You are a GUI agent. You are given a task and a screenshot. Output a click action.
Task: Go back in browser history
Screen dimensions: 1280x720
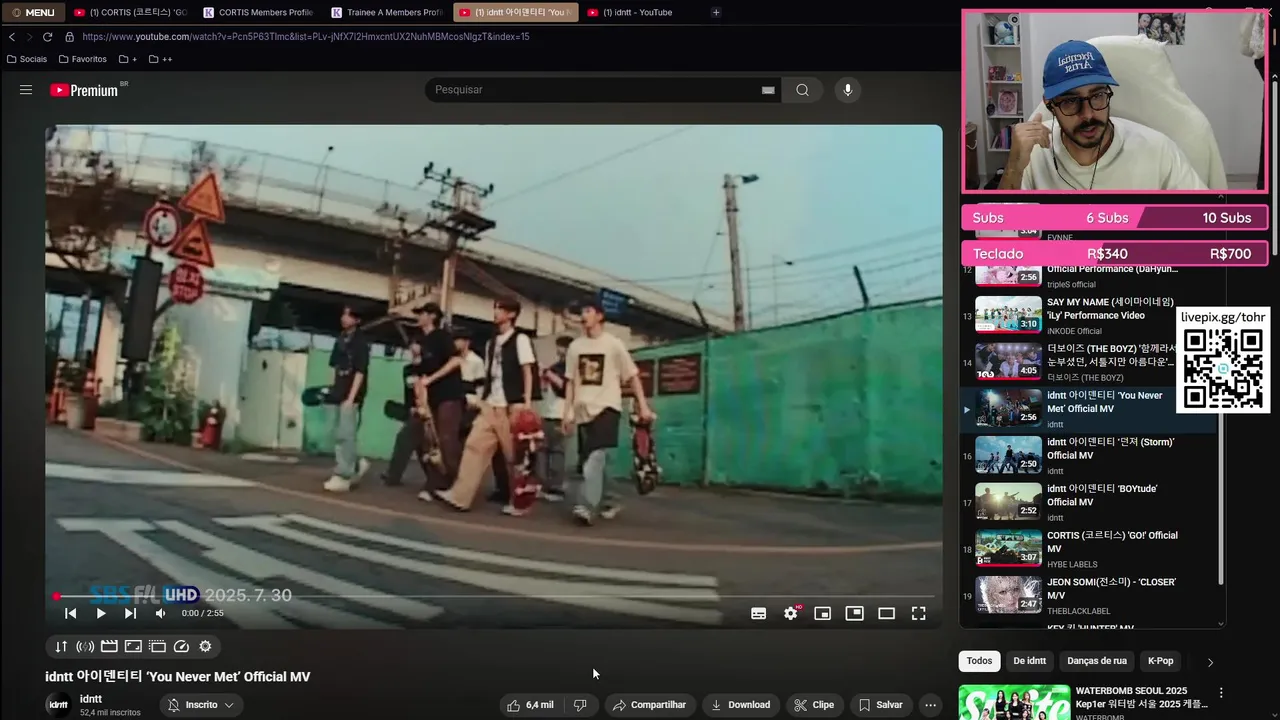pyautogui.click(x=12, y=37)
